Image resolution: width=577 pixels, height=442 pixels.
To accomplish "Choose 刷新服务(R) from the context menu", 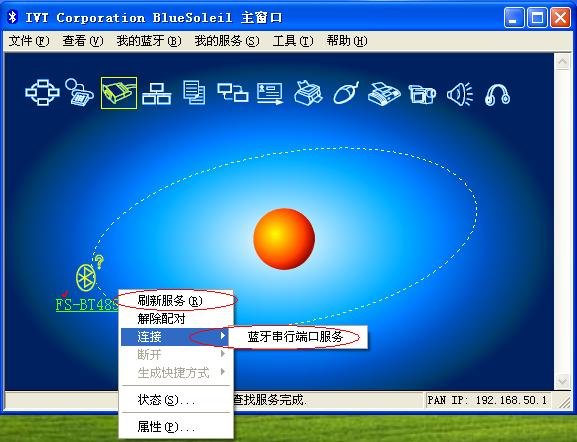I will 170,301.
